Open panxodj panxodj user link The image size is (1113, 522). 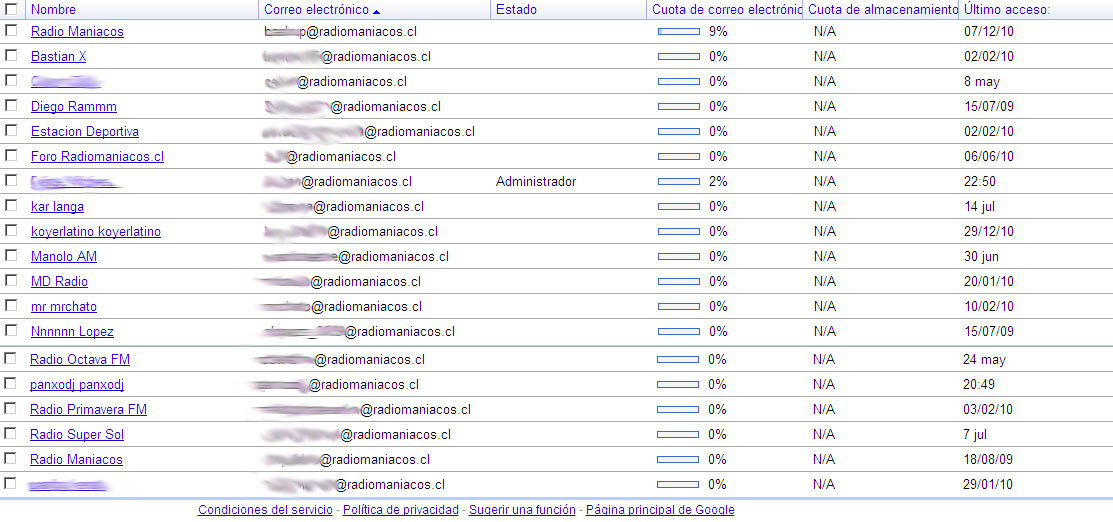point(77,384)
